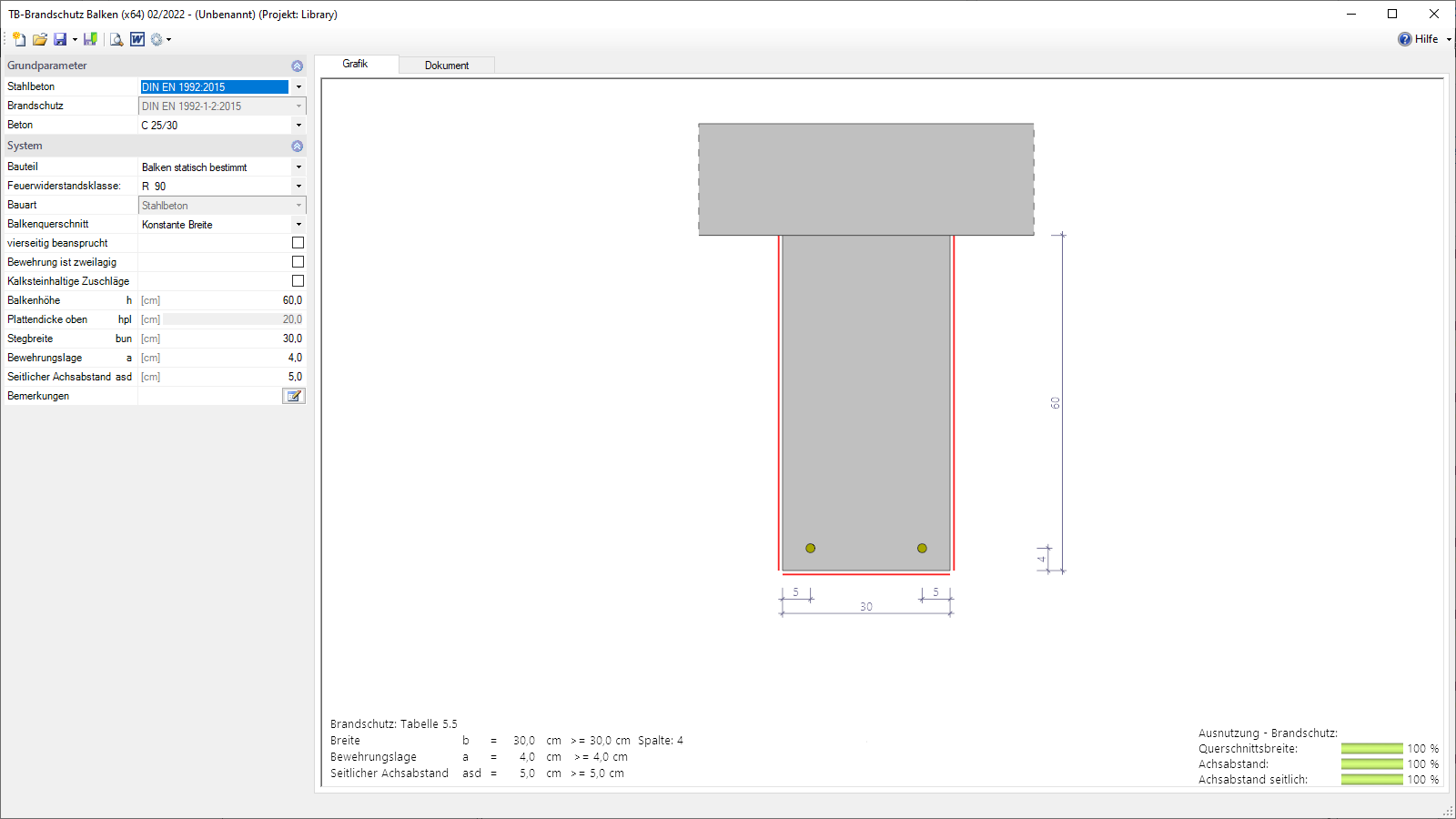
Task: Open the print preview magnifier icon
Action: coord(116,39)
